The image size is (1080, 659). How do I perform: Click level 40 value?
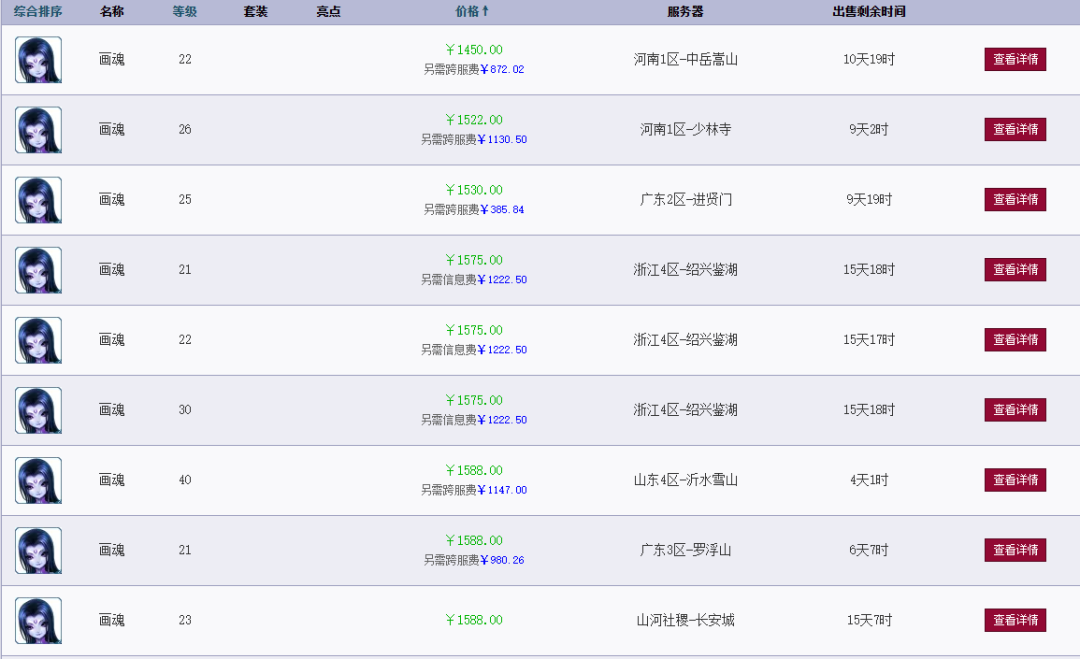coord(185,480)
